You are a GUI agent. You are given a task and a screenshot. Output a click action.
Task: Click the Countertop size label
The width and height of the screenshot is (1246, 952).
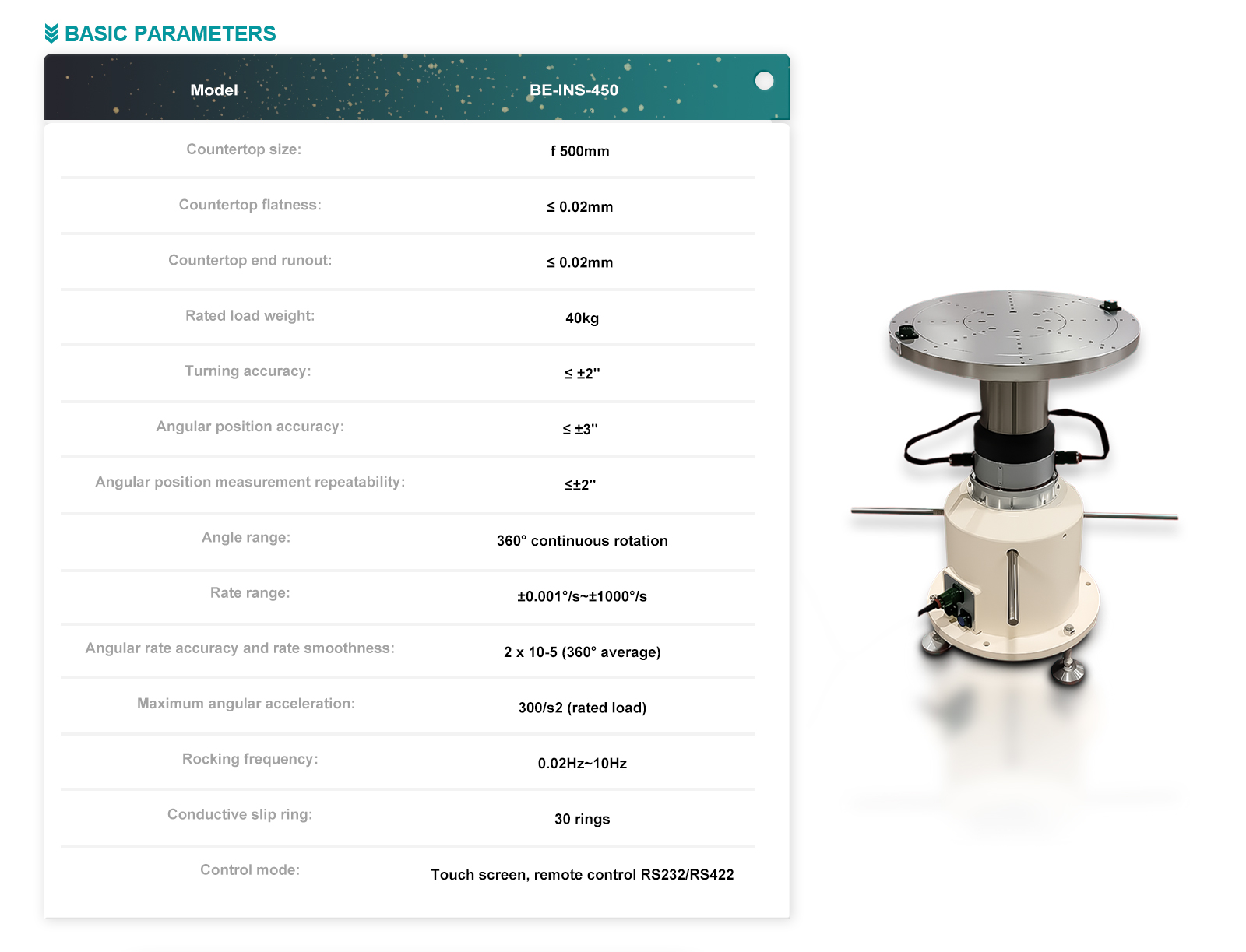click(244, 149)
